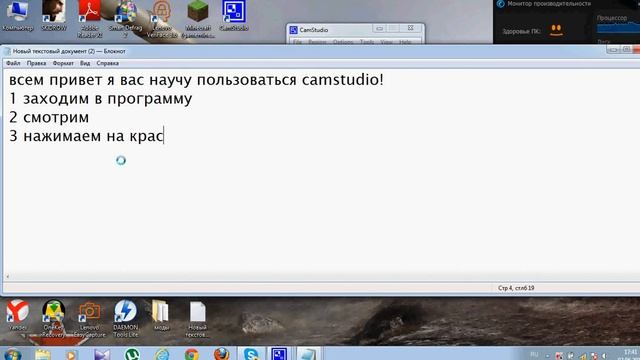Minimize the CamStudio window
The width and height of the screenshot is (640, 360).
click(380, 28)
